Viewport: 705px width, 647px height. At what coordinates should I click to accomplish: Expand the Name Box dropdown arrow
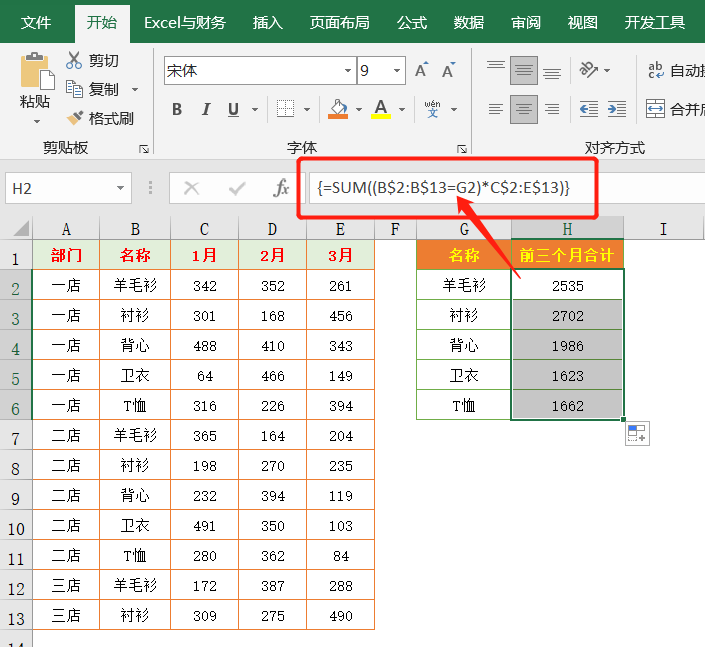pyautogui.click(x=121, y=188)
